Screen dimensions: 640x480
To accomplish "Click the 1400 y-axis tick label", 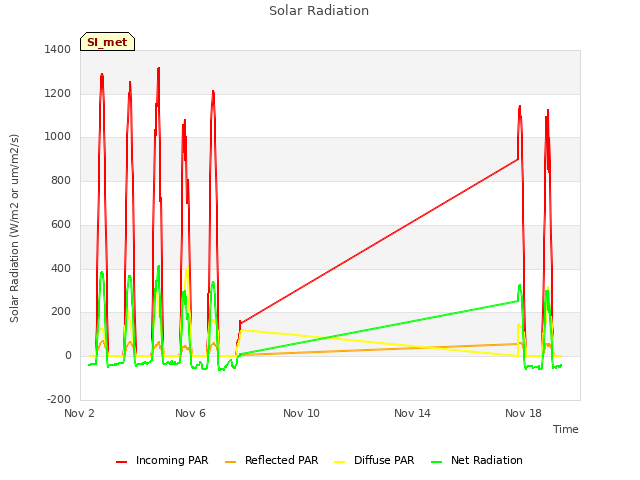I will point(58,49).
